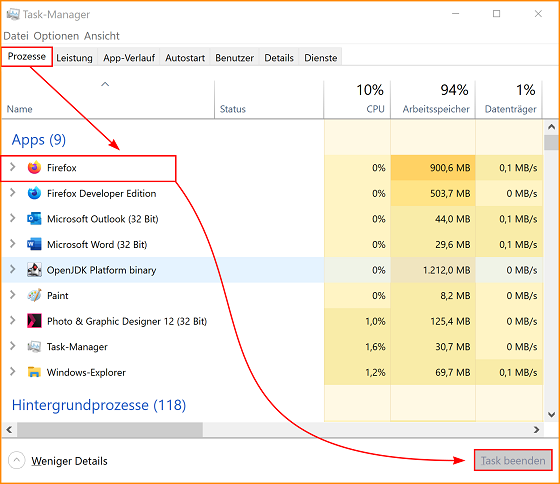Minimize the Task-Manager window
This screenshot has width=560, height=484.
(455, 14)
